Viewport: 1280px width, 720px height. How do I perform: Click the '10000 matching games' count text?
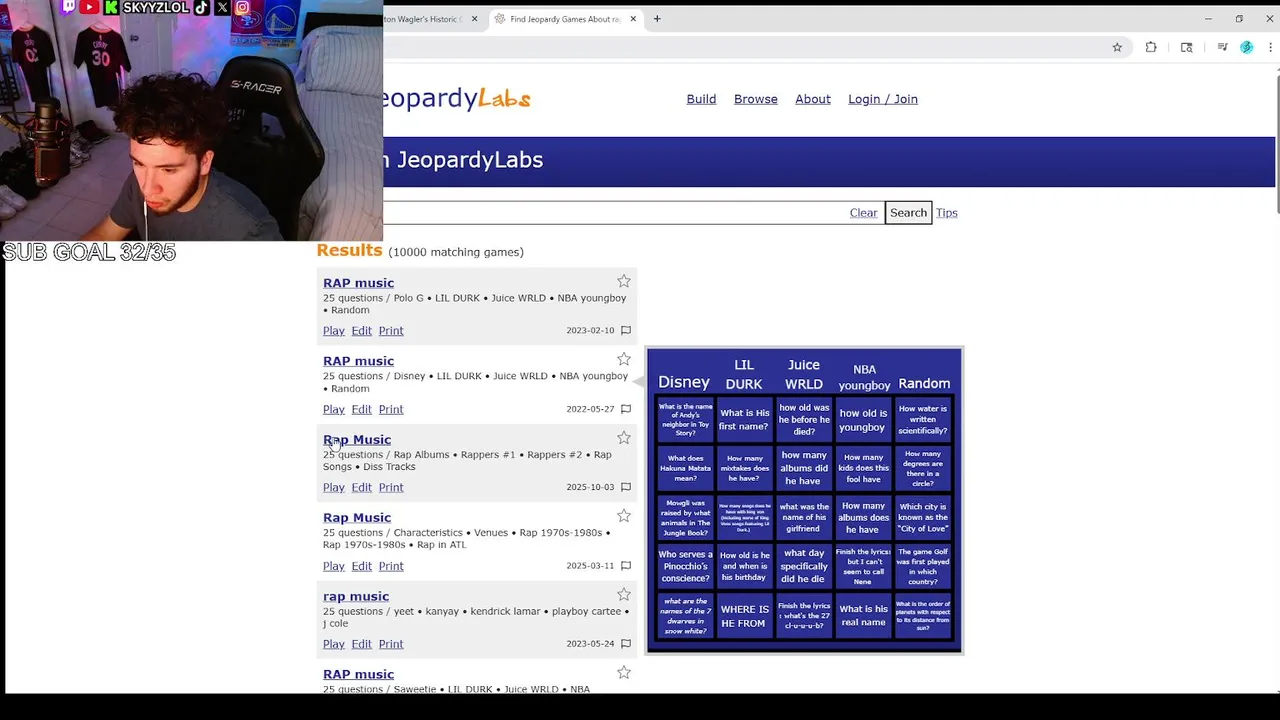[x=456, y=252]
